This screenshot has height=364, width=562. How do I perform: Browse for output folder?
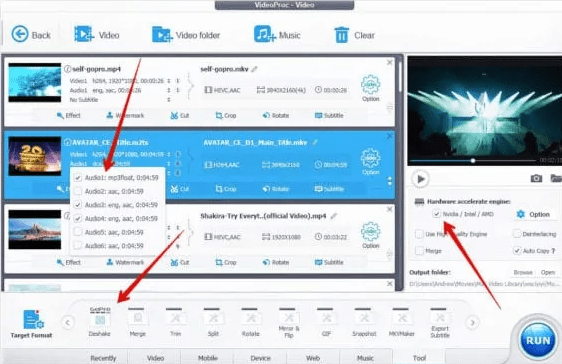pyautogui.click(x=523, y=272)
